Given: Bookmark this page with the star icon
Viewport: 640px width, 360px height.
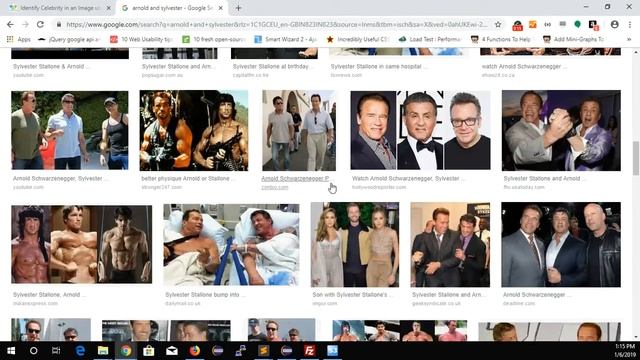Looking at the screenshot, I should pyautogui.click(x=498, y=24).
